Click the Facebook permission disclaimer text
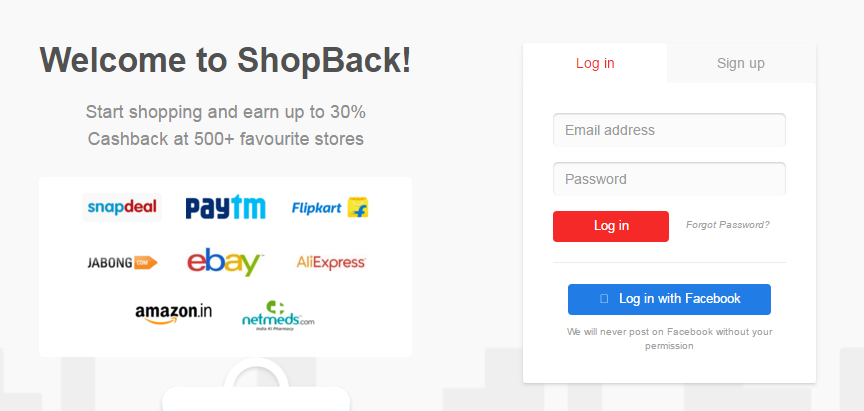 pos(669,339)
